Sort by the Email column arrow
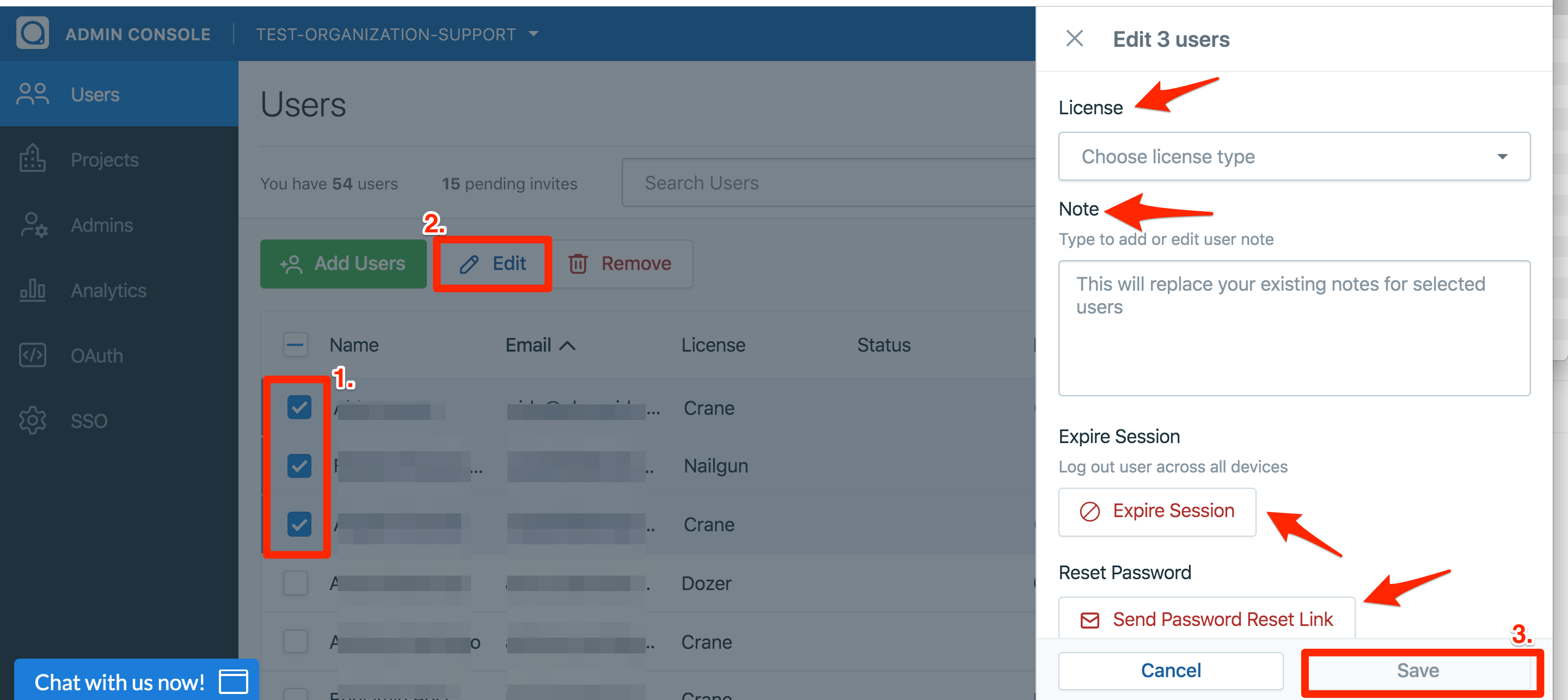Screen dimensions: 1568x700 567,346
